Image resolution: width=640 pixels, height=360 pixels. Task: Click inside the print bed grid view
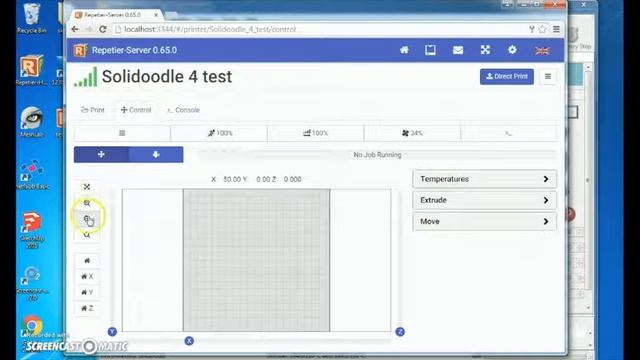click(x=256, y=260)
